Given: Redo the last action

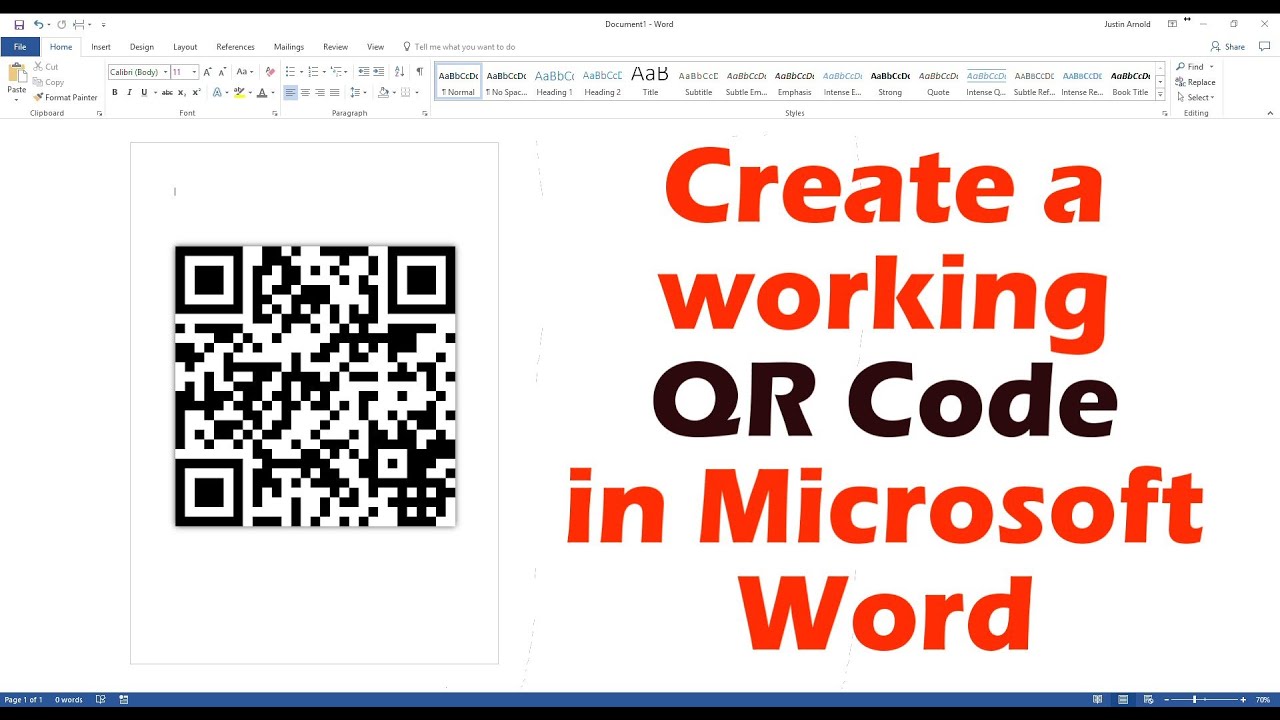Looking at the screenshot, I should point(61,24).
